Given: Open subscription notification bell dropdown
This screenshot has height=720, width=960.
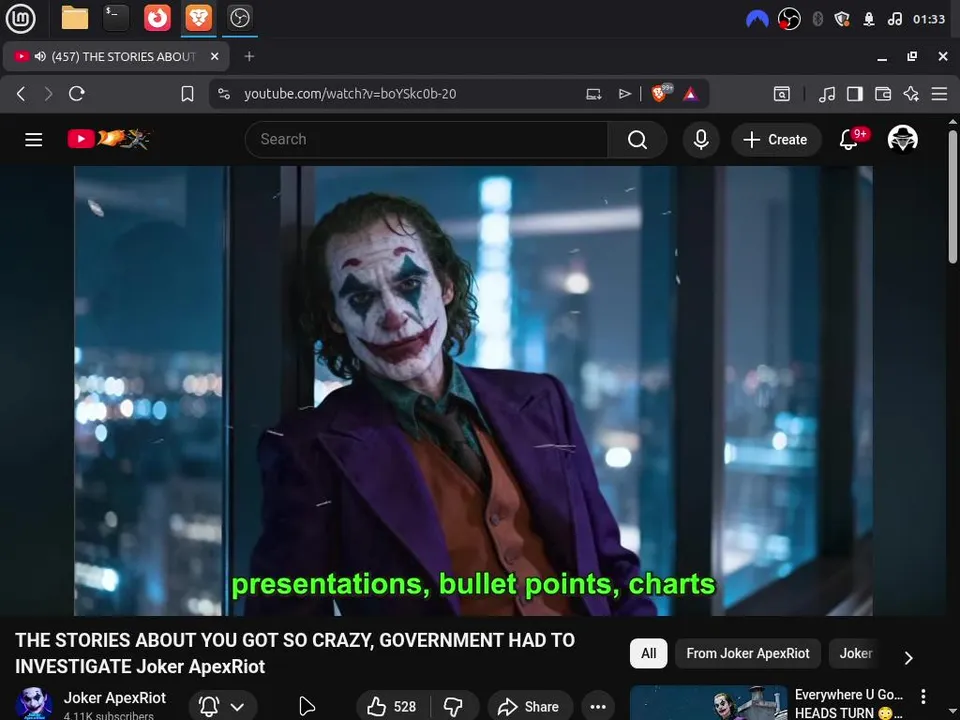Looking at the screenshot, I should coord(222,707).
